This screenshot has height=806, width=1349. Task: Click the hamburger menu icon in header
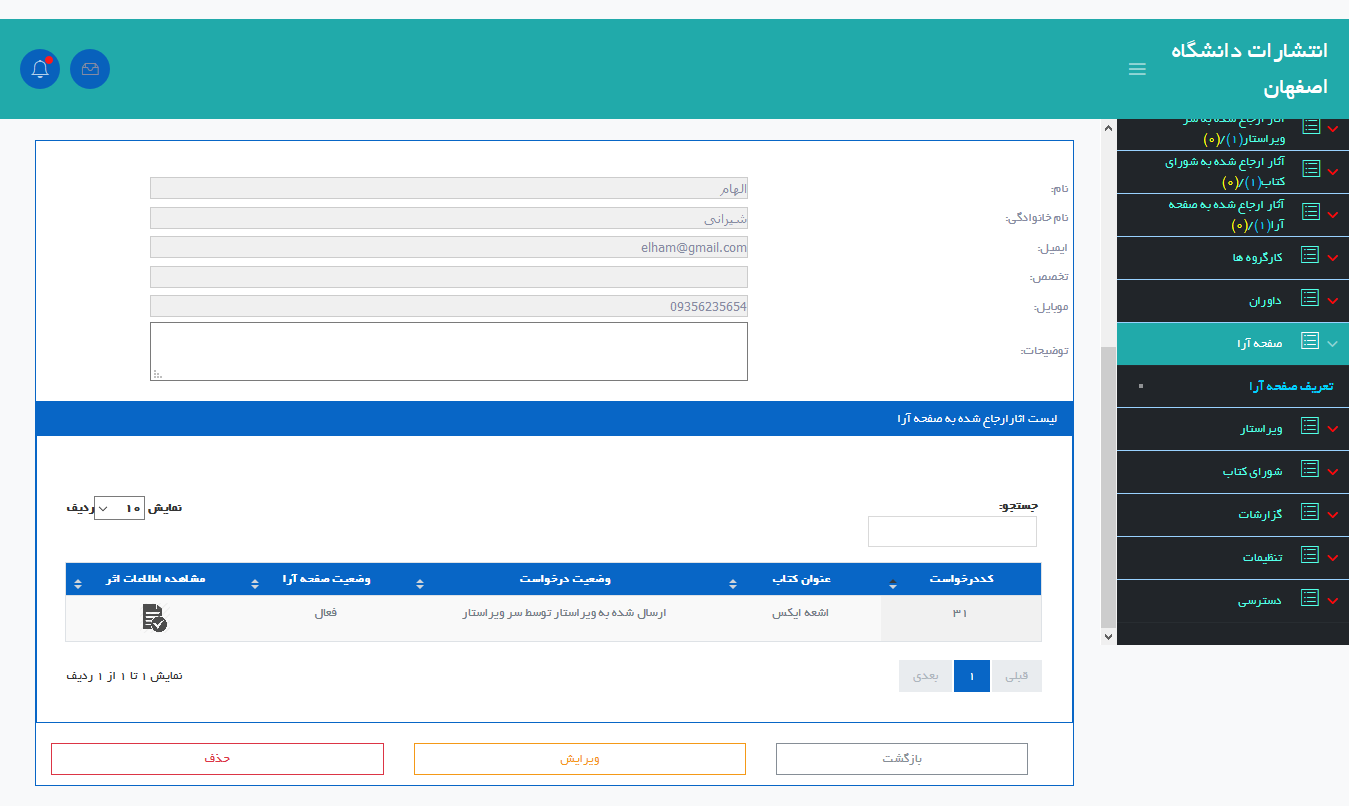tap(1137, 69)
